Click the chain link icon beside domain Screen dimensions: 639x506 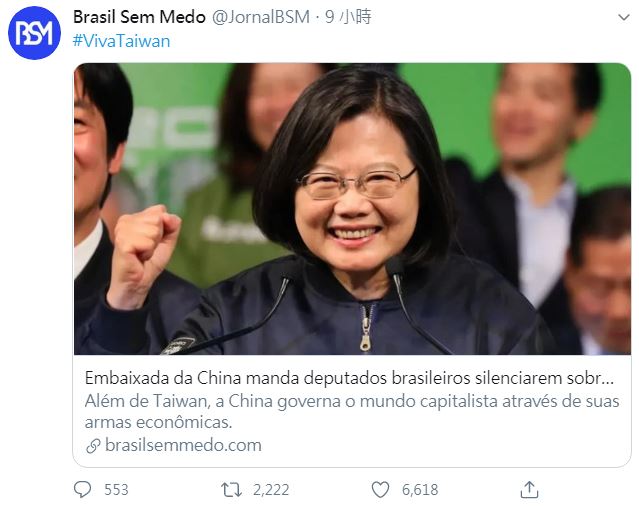coord(93,446)
